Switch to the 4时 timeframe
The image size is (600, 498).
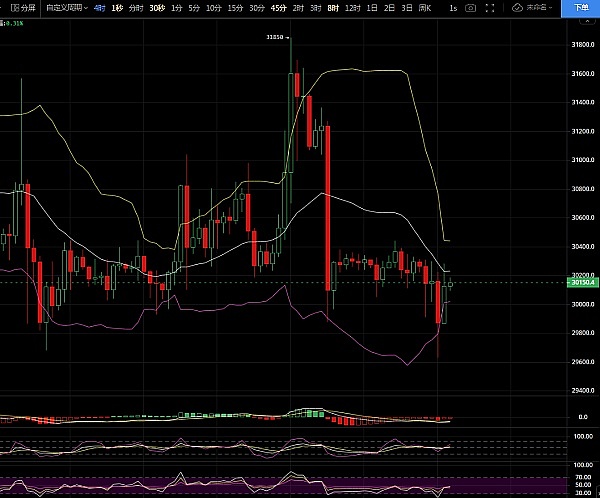pos(99,8)
